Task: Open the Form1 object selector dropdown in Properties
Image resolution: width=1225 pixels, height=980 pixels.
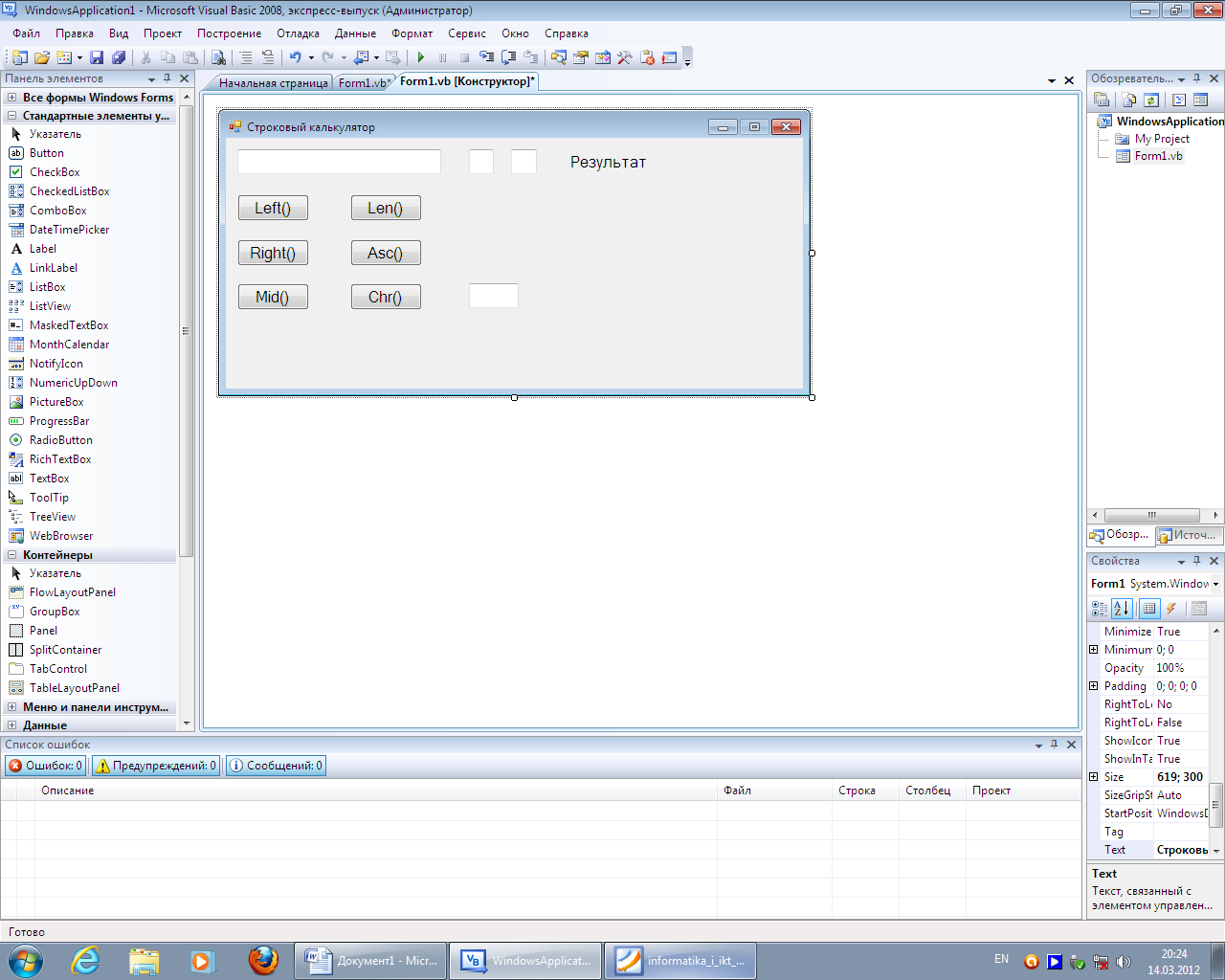Action: pos(1216,584)
